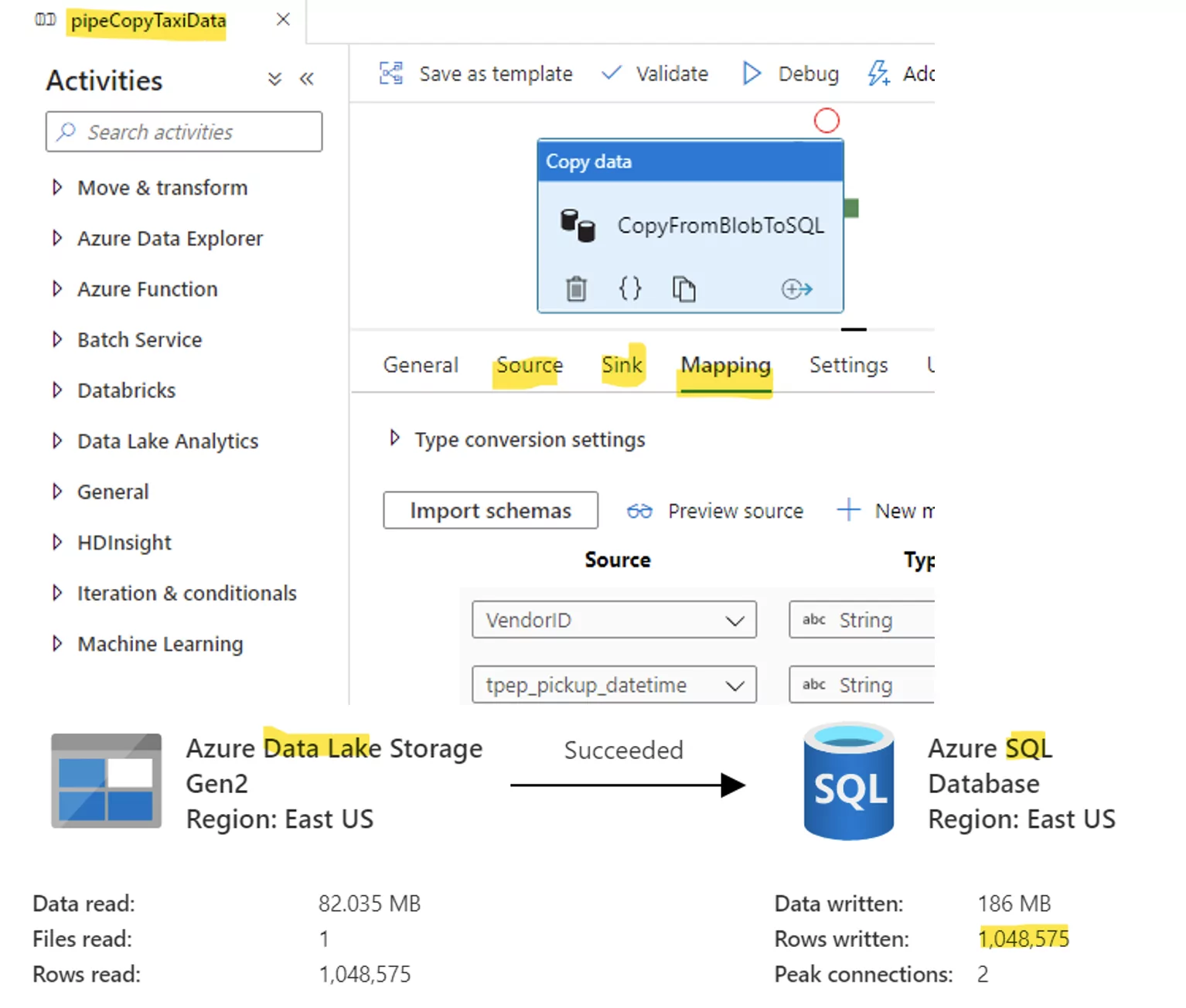The image size is (1186, 1008).
Task: Click the Succeeded status text
Action: coord(624,750)
